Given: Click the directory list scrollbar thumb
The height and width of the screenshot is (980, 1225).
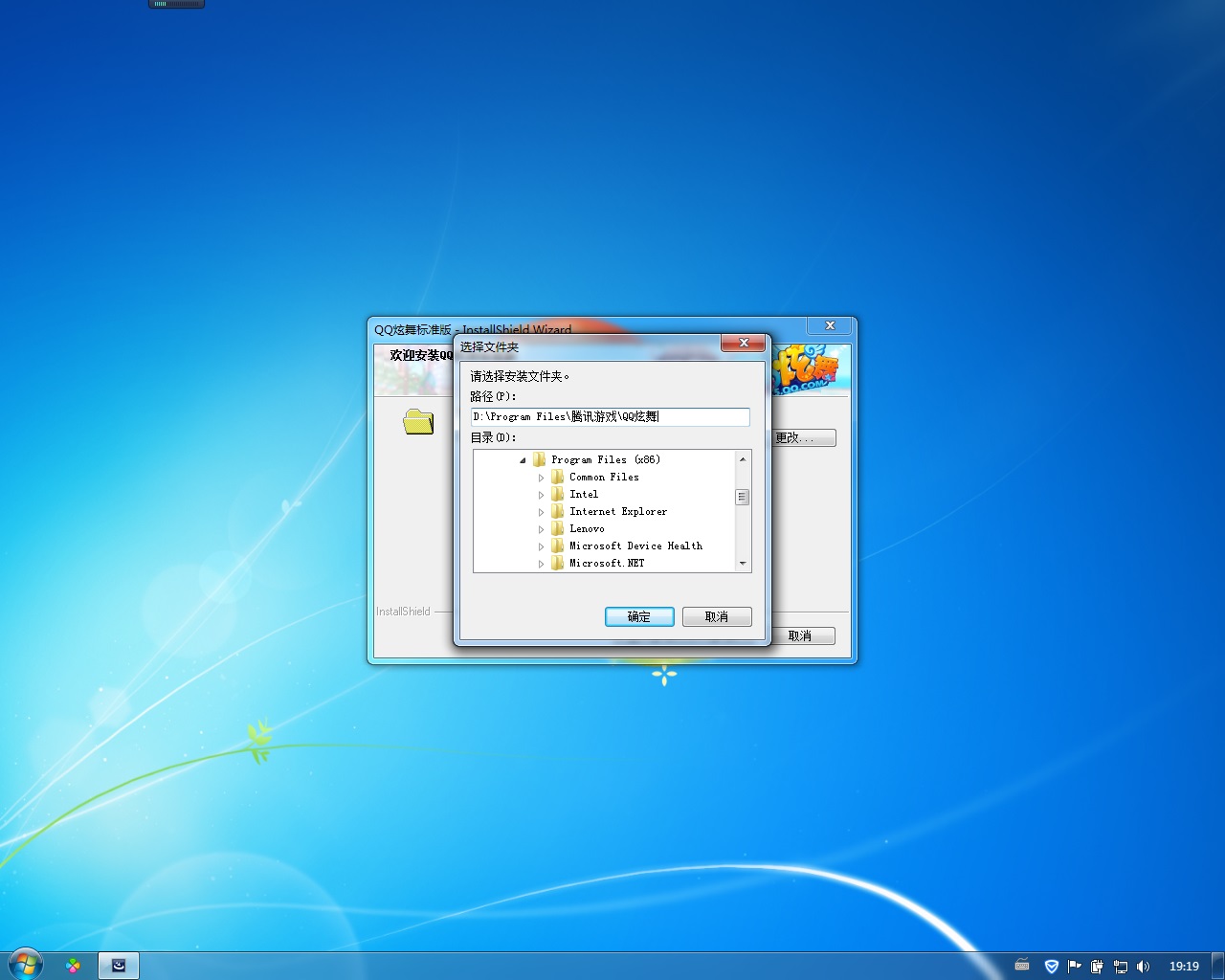Looking at the screenshot, I should (743, 497).
